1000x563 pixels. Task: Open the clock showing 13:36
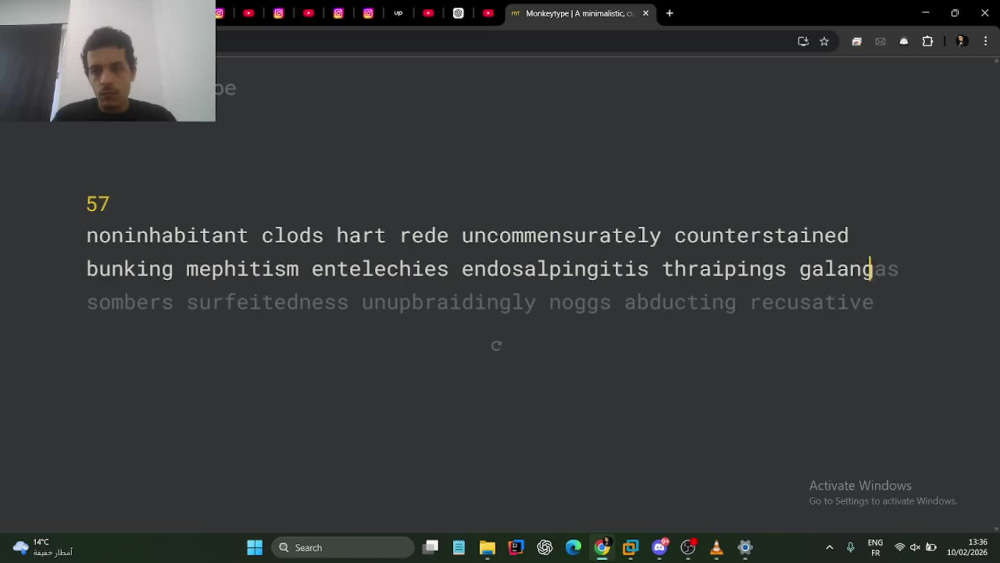(x=967, y=547)
